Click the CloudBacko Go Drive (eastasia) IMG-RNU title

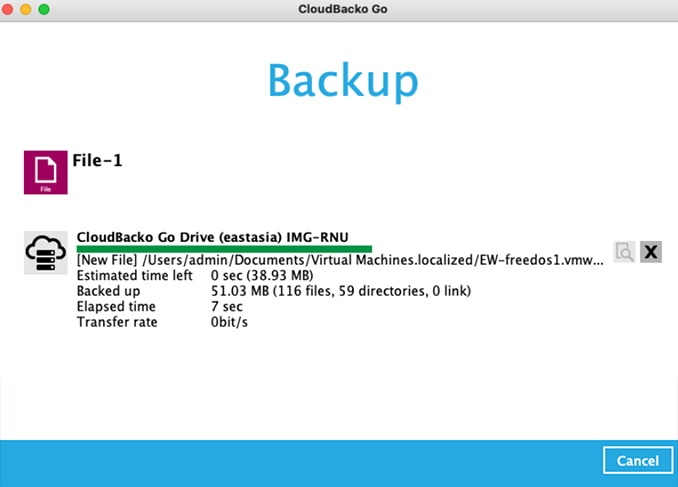(x=212, y=237)
